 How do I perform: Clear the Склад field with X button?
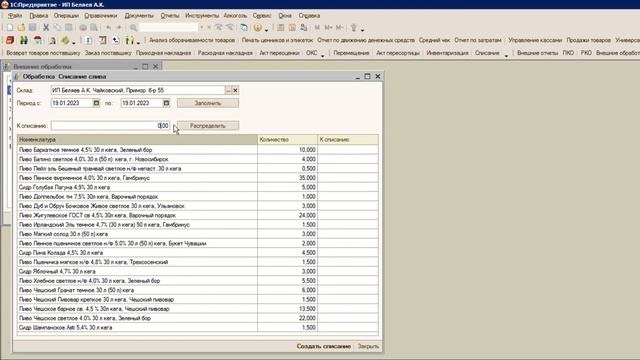tap(236, 90)
